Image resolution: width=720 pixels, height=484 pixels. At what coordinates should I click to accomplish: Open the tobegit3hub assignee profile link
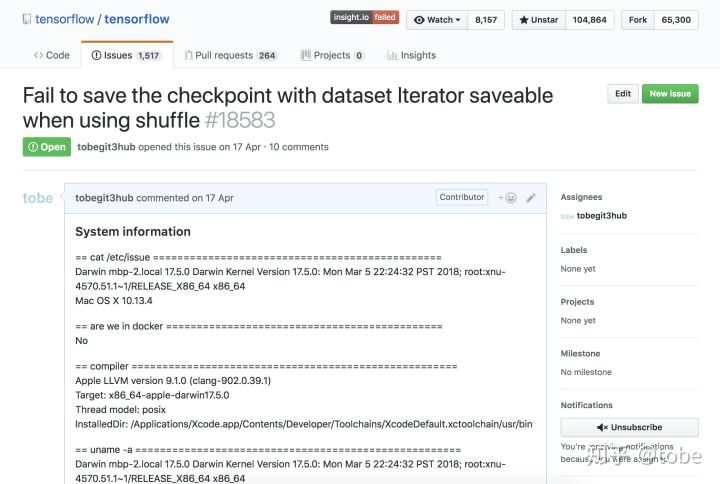tap(602, 216)
